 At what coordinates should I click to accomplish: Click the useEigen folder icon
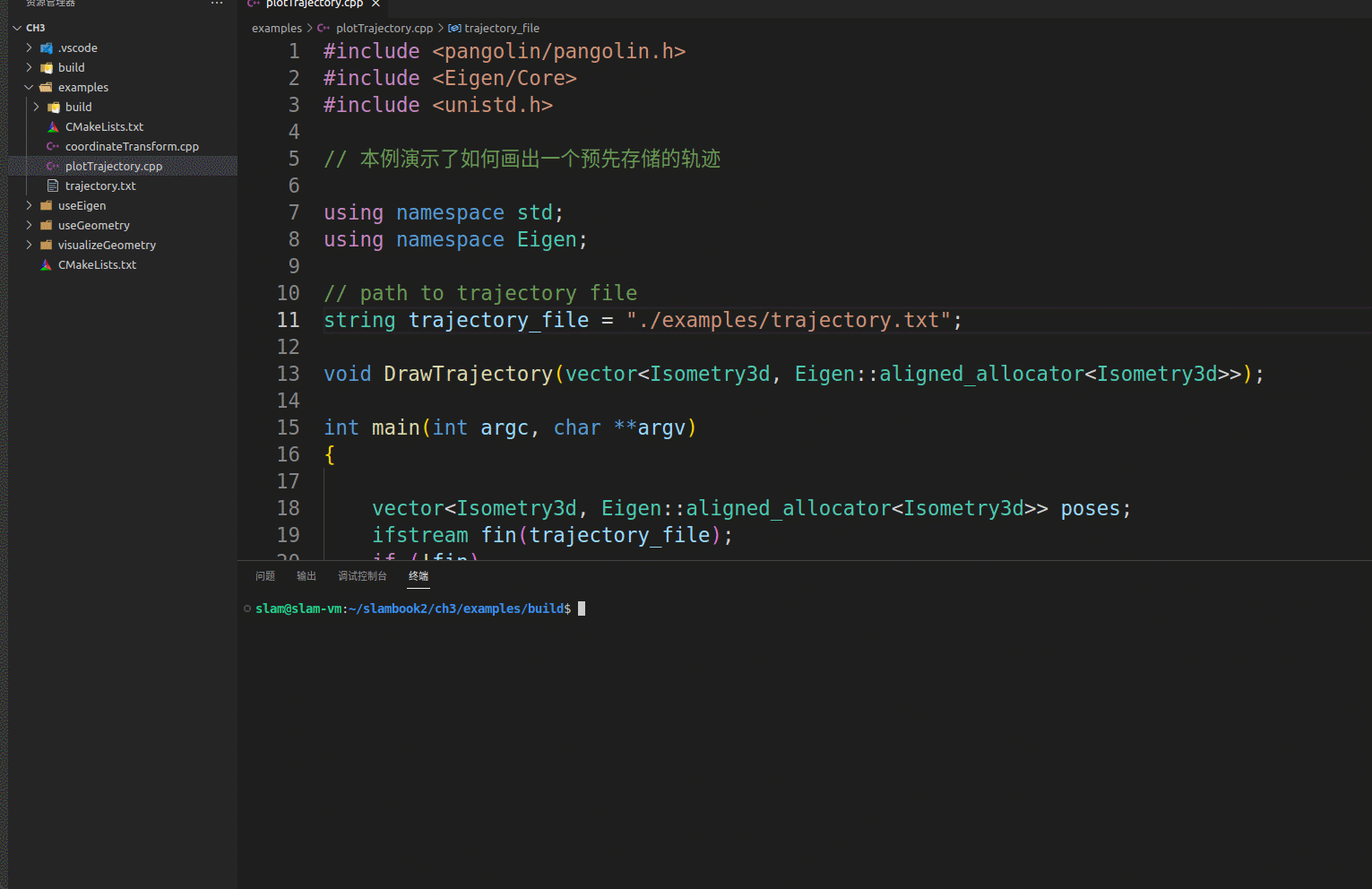46,205
